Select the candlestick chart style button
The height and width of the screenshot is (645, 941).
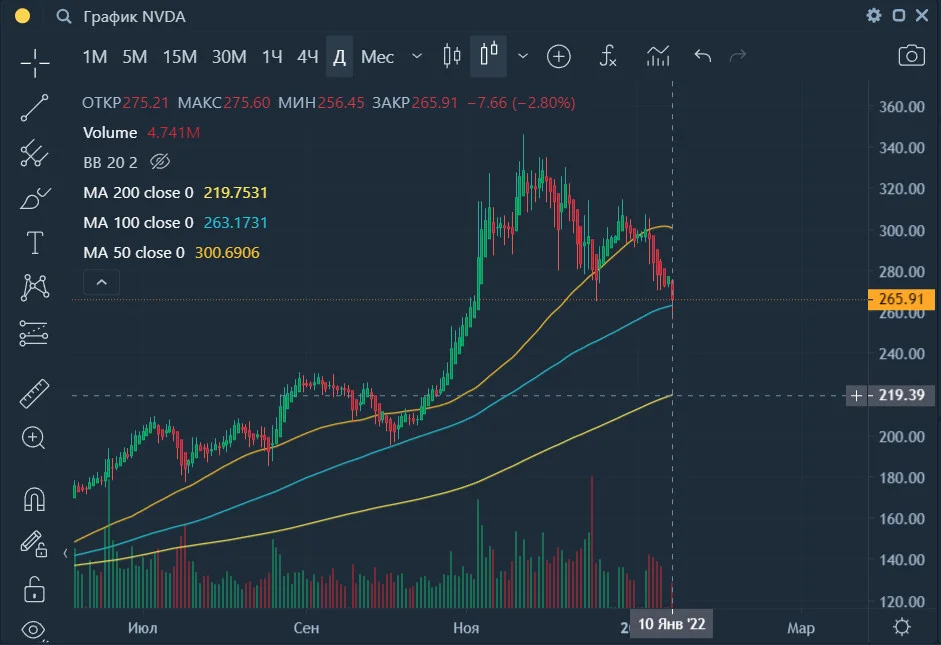[489, 56]
